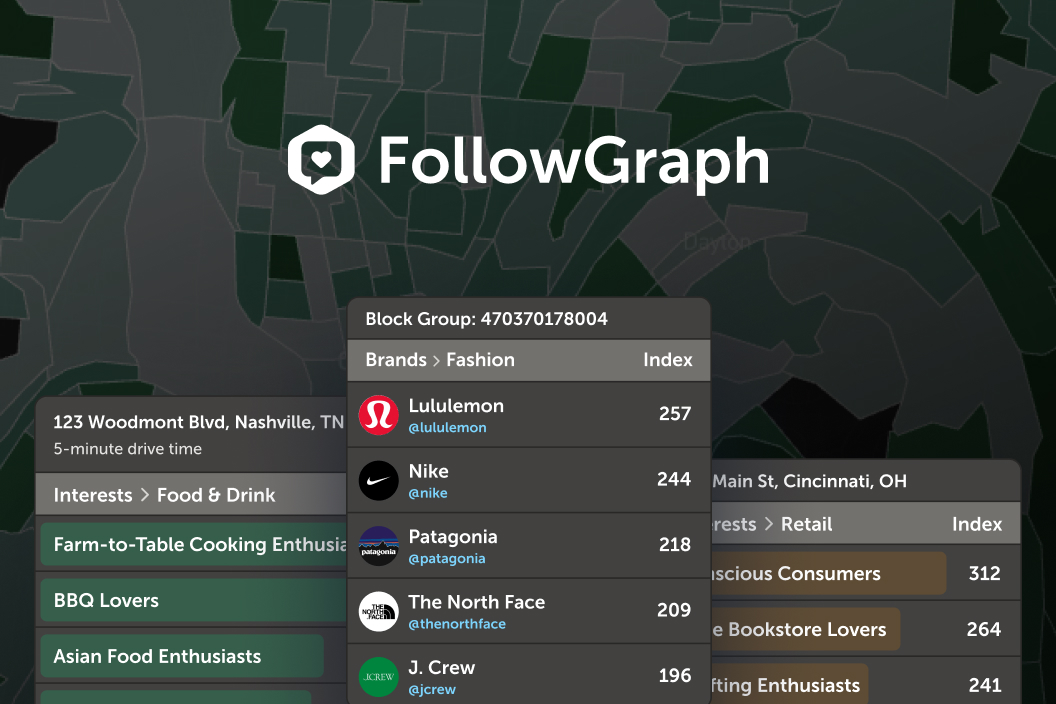Image resolution: width=1056 pixels, height=704 pixels.
Task: Open the @thenorthface handle link
Action: coord(457,624)
